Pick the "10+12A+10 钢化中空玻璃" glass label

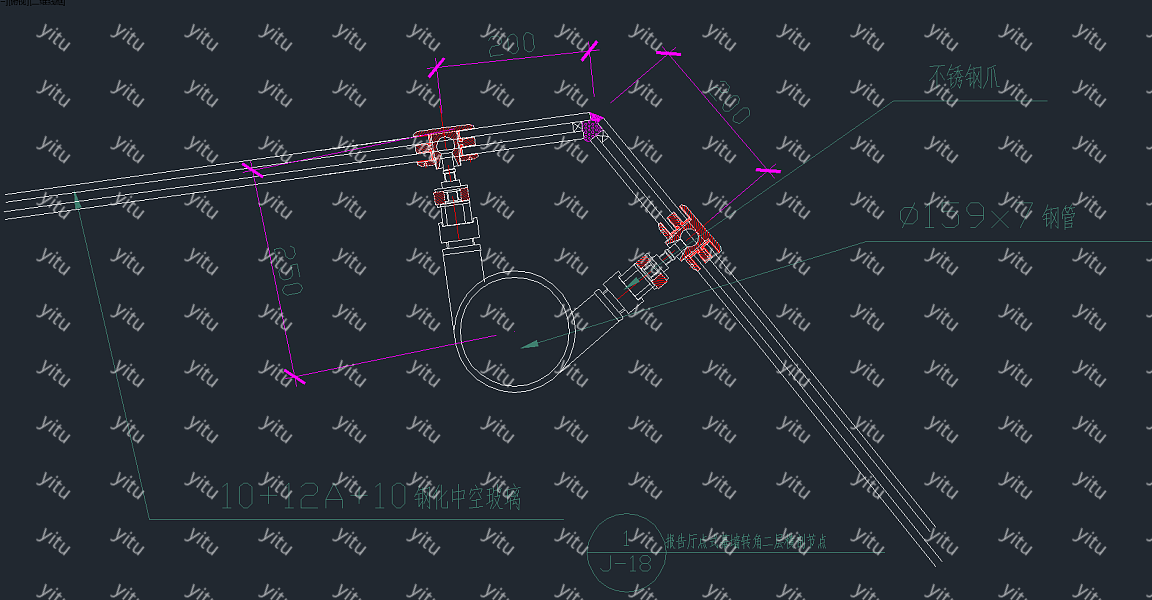371,497
